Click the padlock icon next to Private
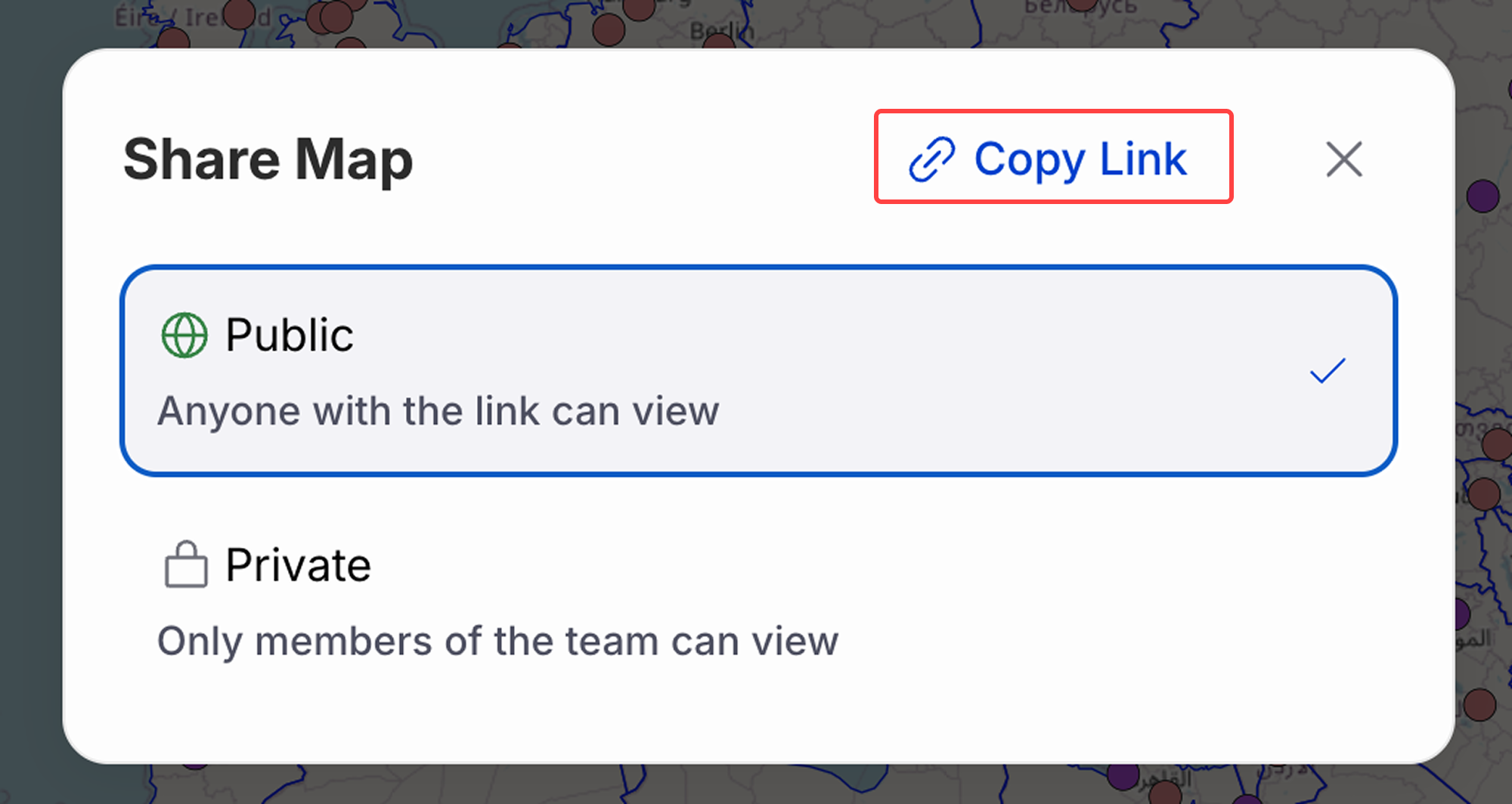This screenshot has height=804, width=1512. 186,564
